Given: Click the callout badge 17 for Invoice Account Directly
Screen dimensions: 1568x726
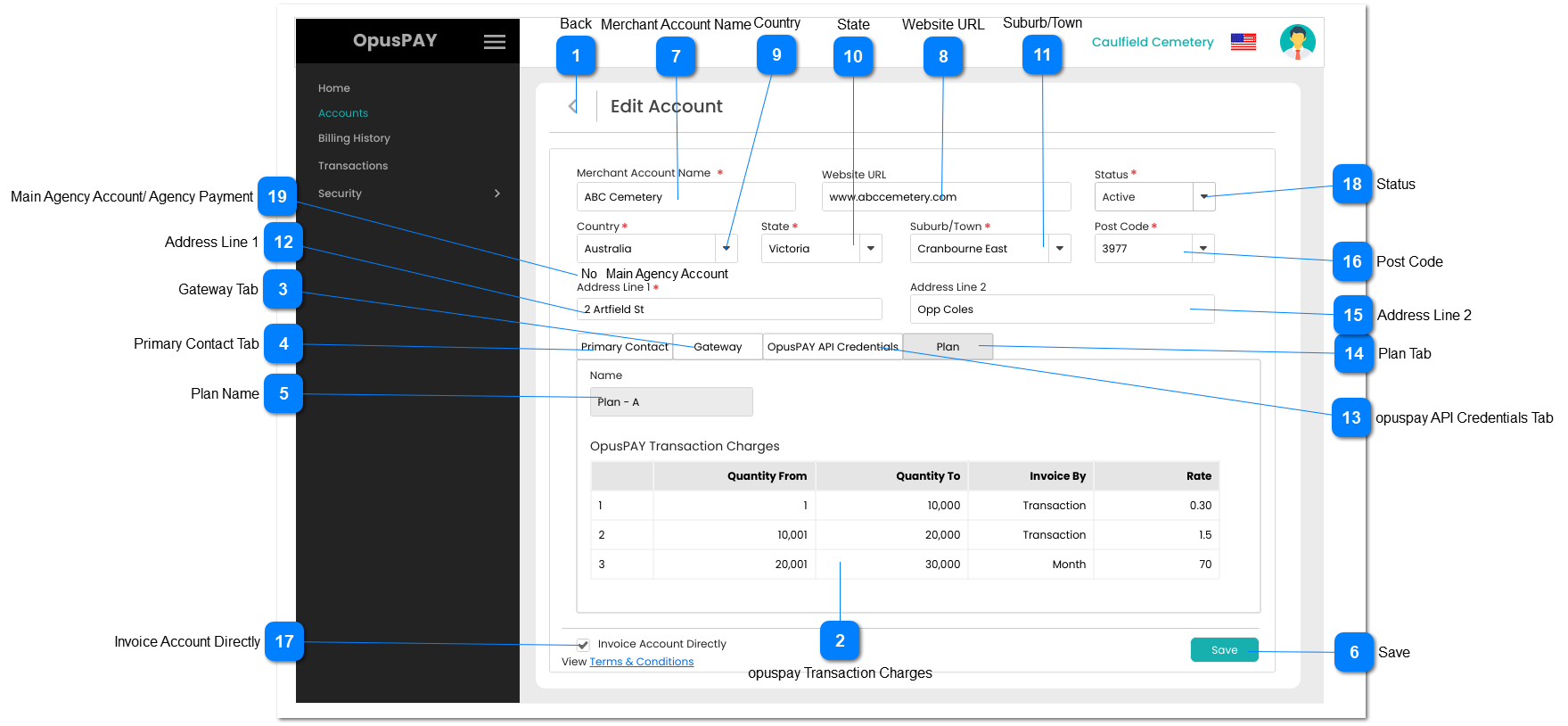Looking at the screenshot, I should pyautogui.click(x=284, y=641).
